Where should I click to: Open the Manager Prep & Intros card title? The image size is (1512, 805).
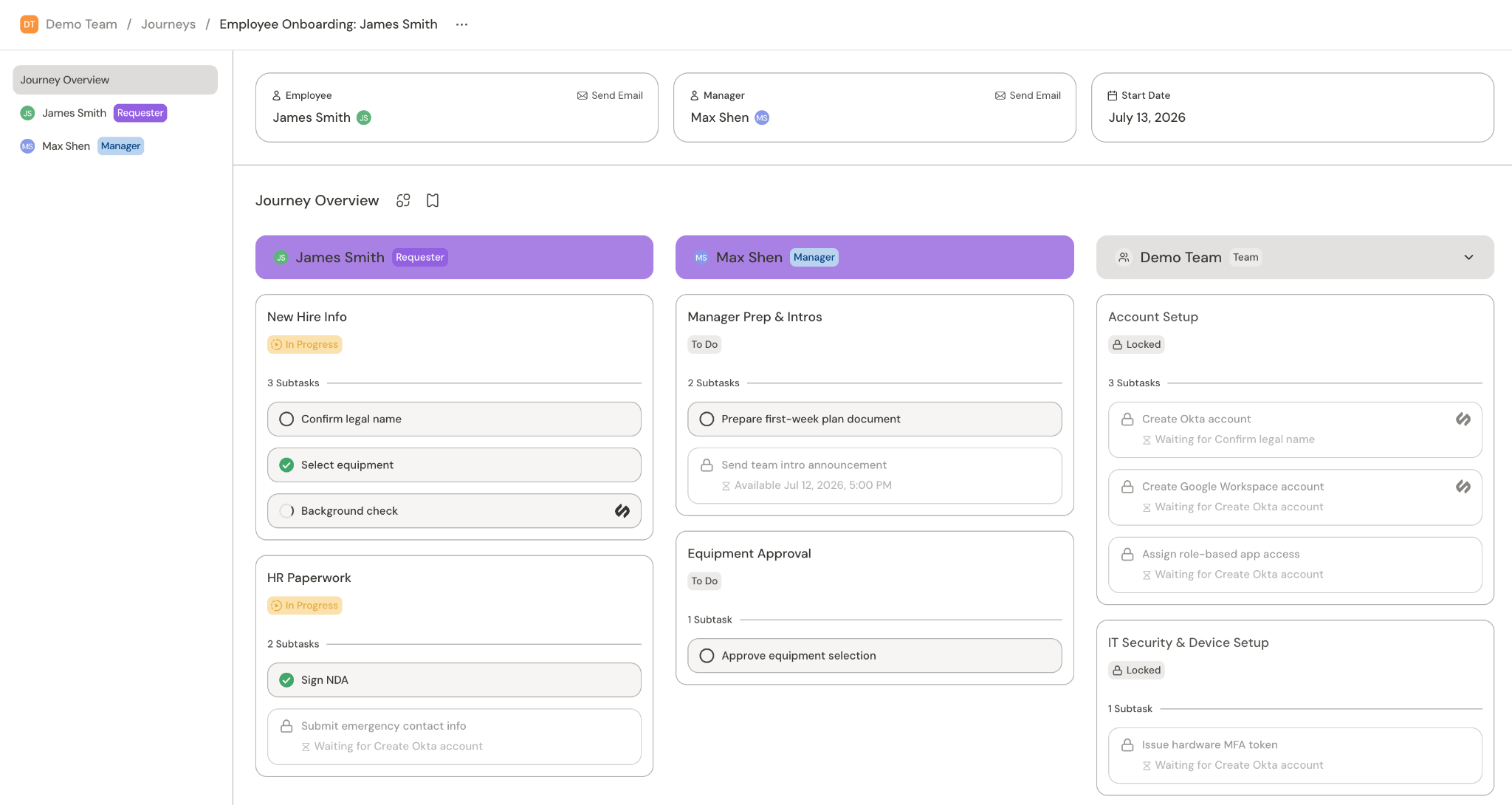[755, 317]
